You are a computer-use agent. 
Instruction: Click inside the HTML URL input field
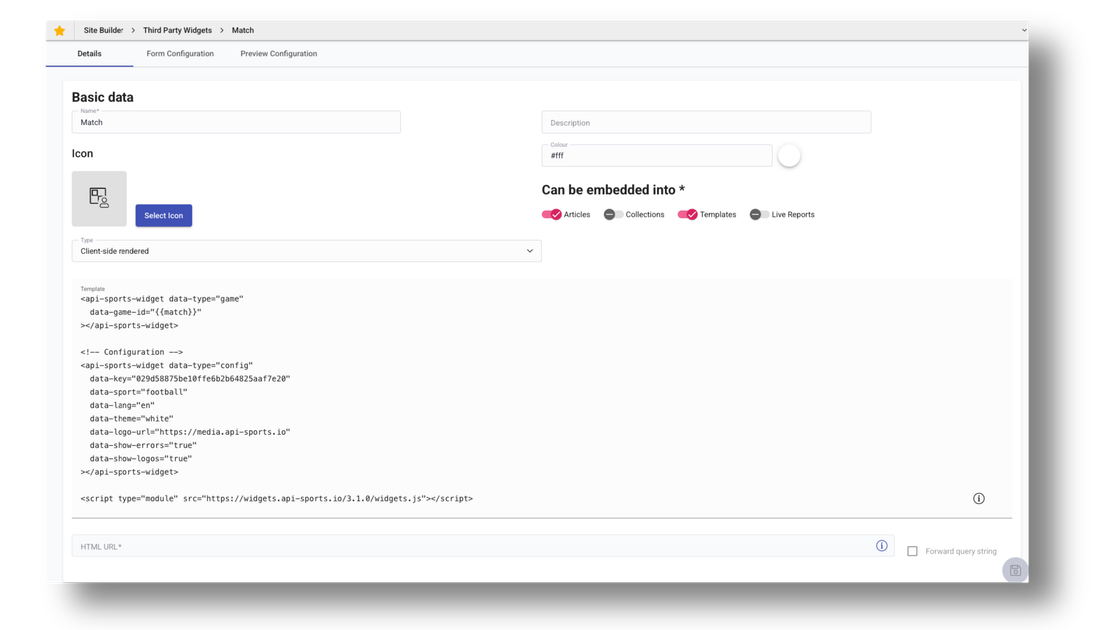point(400,545)
